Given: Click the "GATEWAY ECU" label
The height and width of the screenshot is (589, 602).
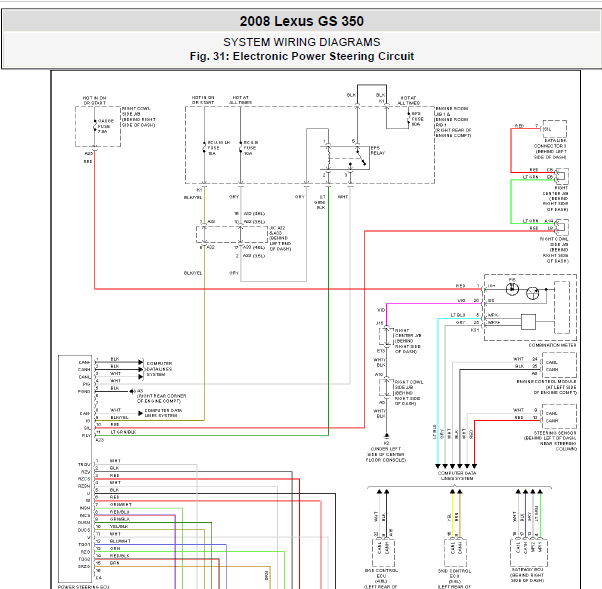Looking at the screenshot, I should 528,570.
